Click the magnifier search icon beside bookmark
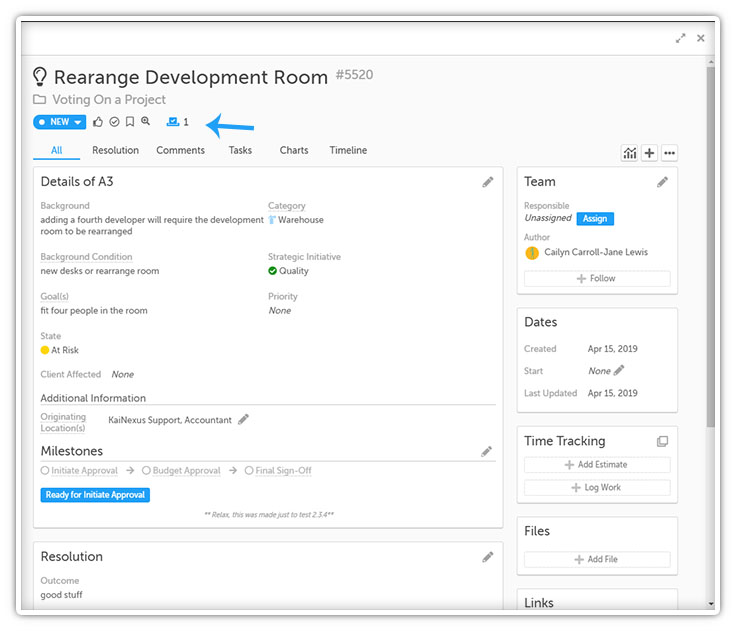 [x=146, y=121]
